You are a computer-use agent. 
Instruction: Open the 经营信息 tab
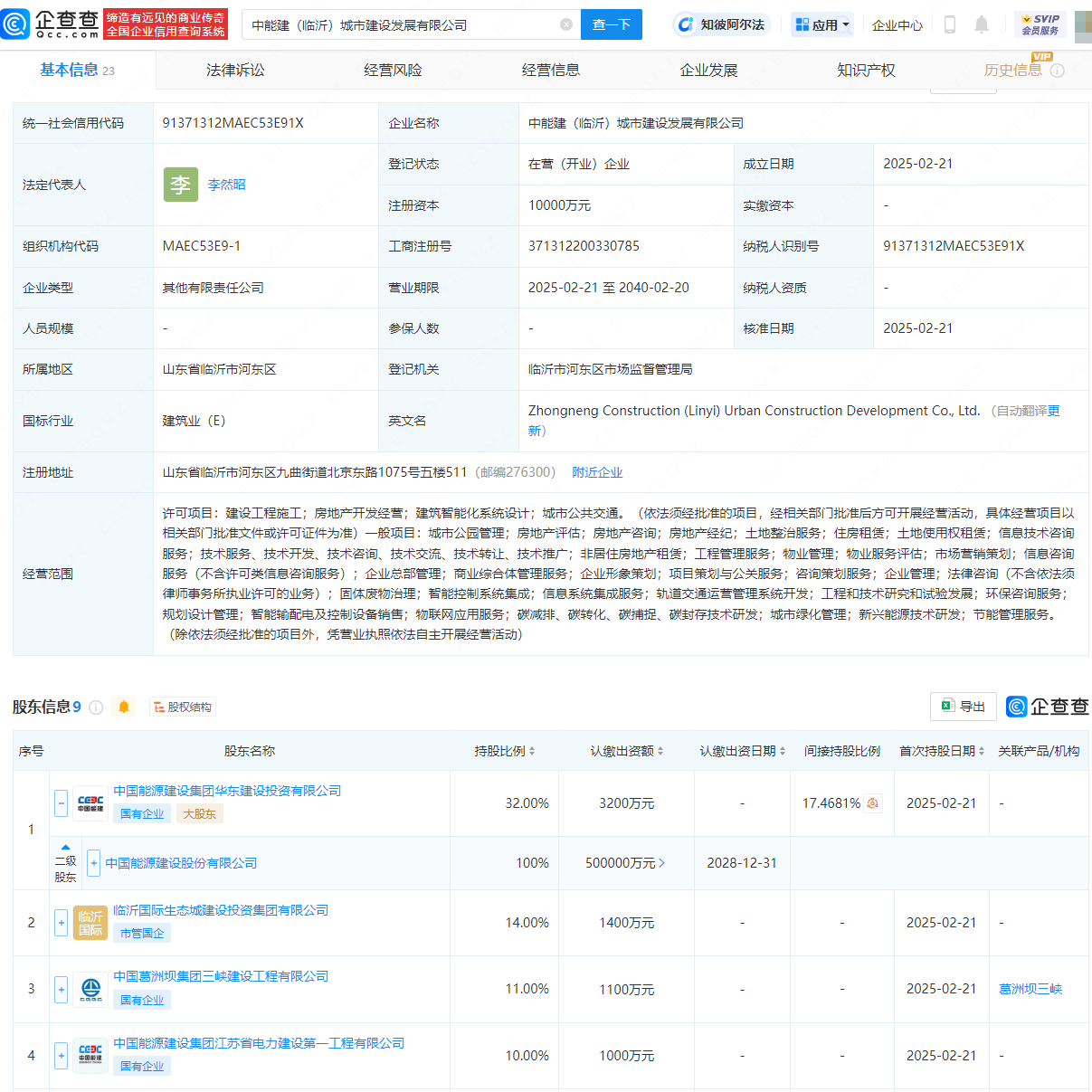coord(551,70)
